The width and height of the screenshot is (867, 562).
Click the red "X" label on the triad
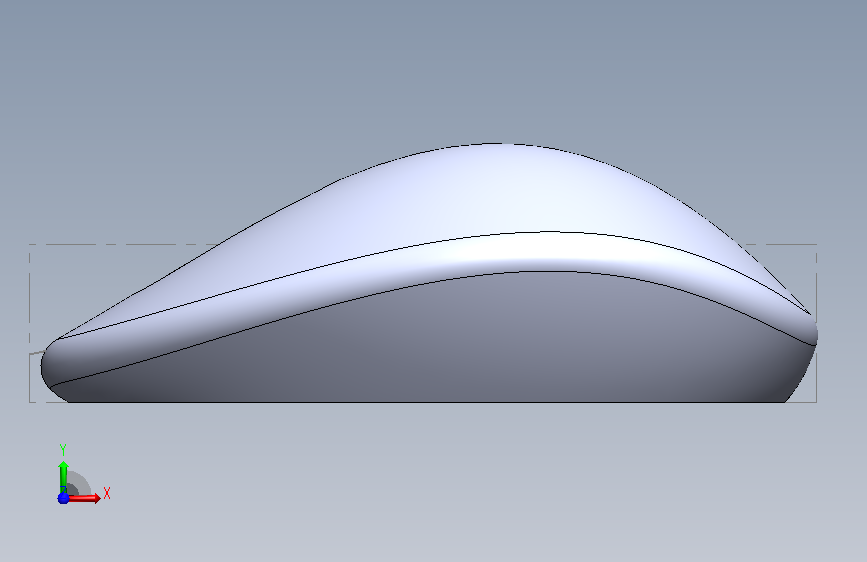pyautogui.click(x=107, y=493)
